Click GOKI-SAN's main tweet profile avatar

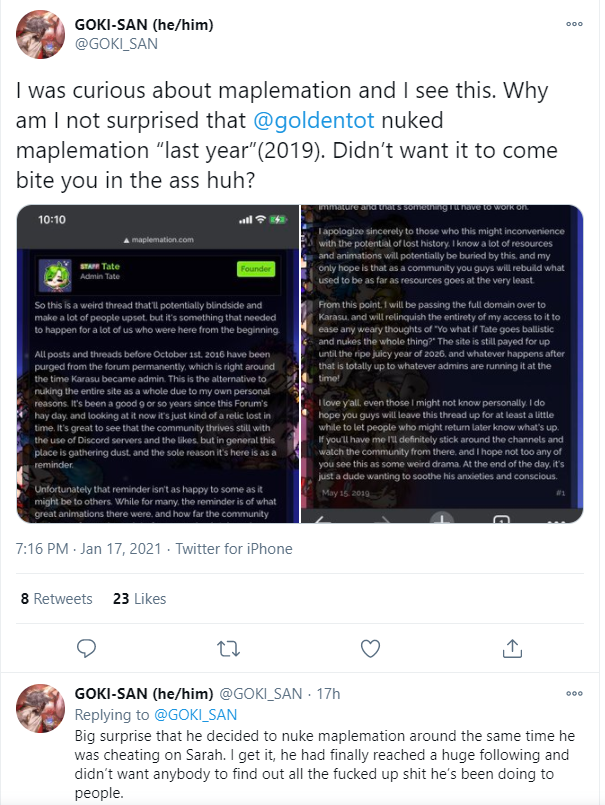pos(41,34)
